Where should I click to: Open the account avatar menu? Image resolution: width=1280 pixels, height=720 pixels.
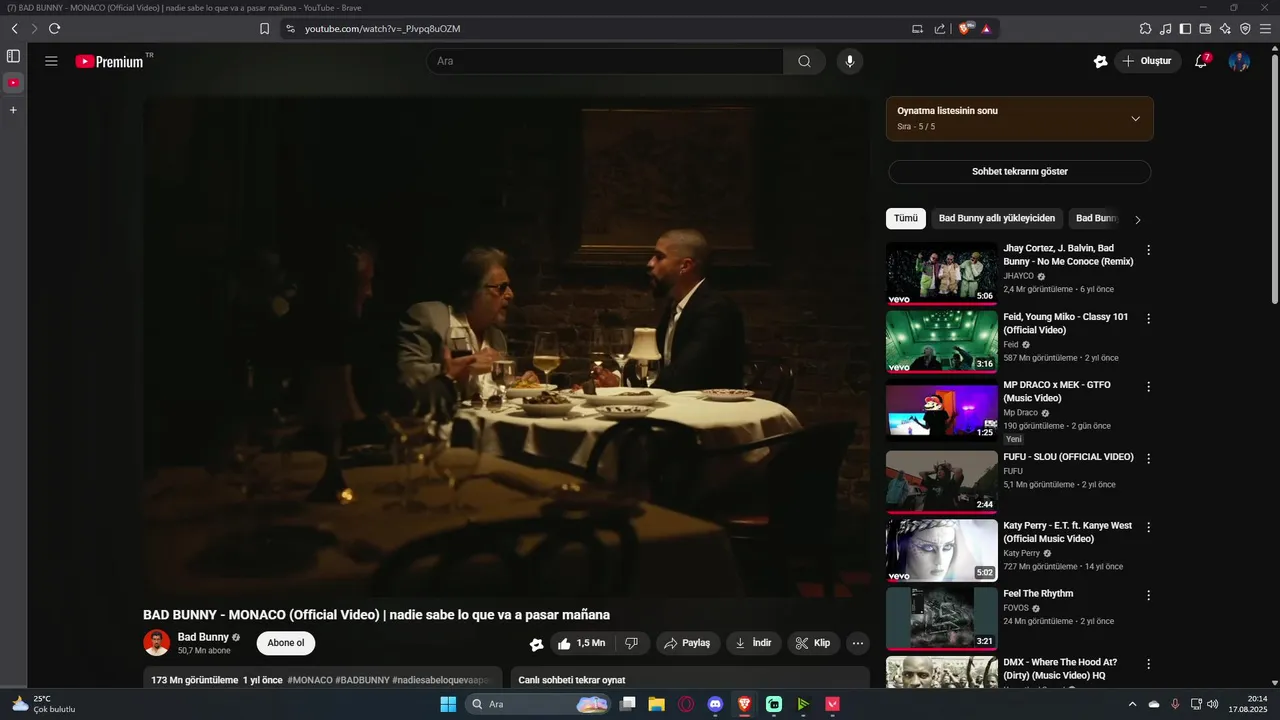[1239, 61]
